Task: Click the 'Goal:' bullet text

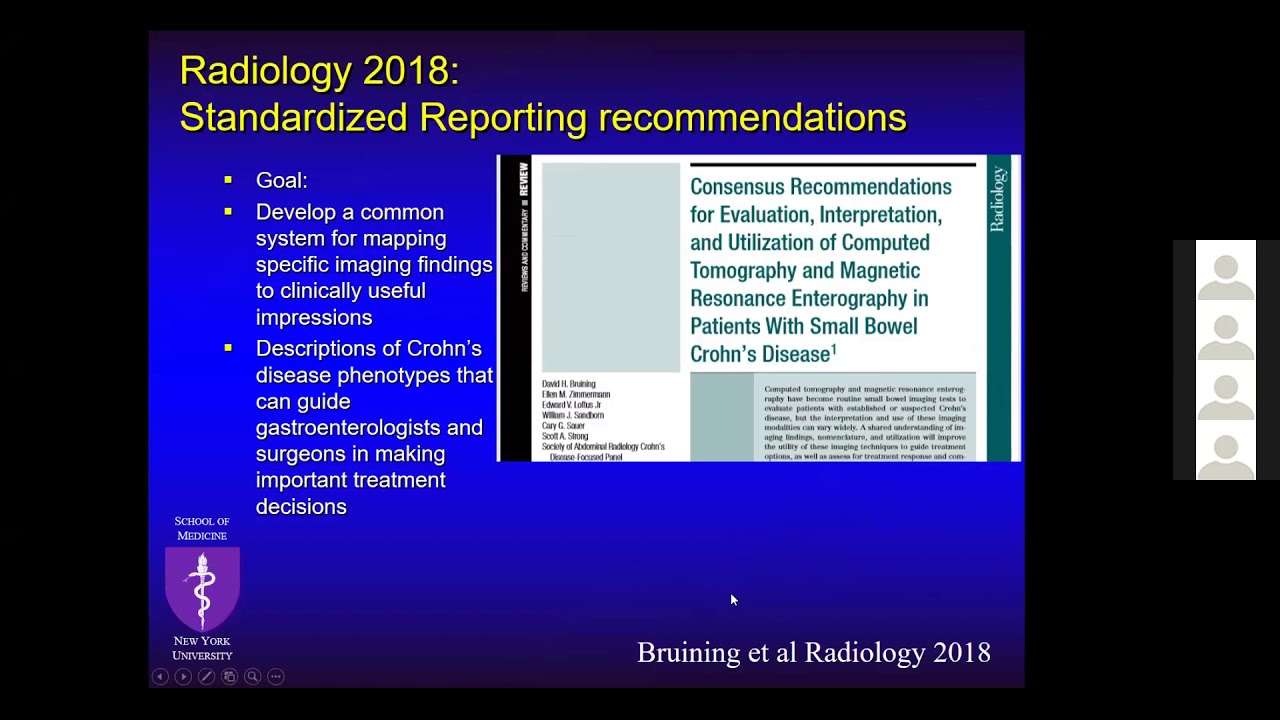Action: click(281, 181)
